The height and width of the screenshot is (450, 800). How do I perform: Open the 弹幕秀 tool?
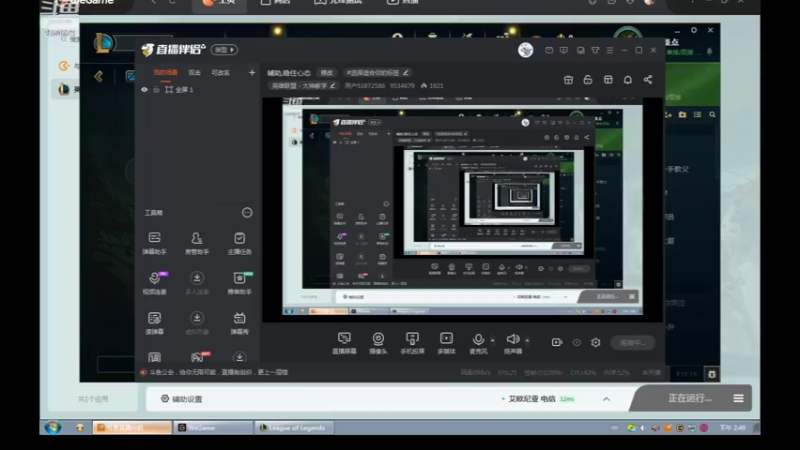239,323
